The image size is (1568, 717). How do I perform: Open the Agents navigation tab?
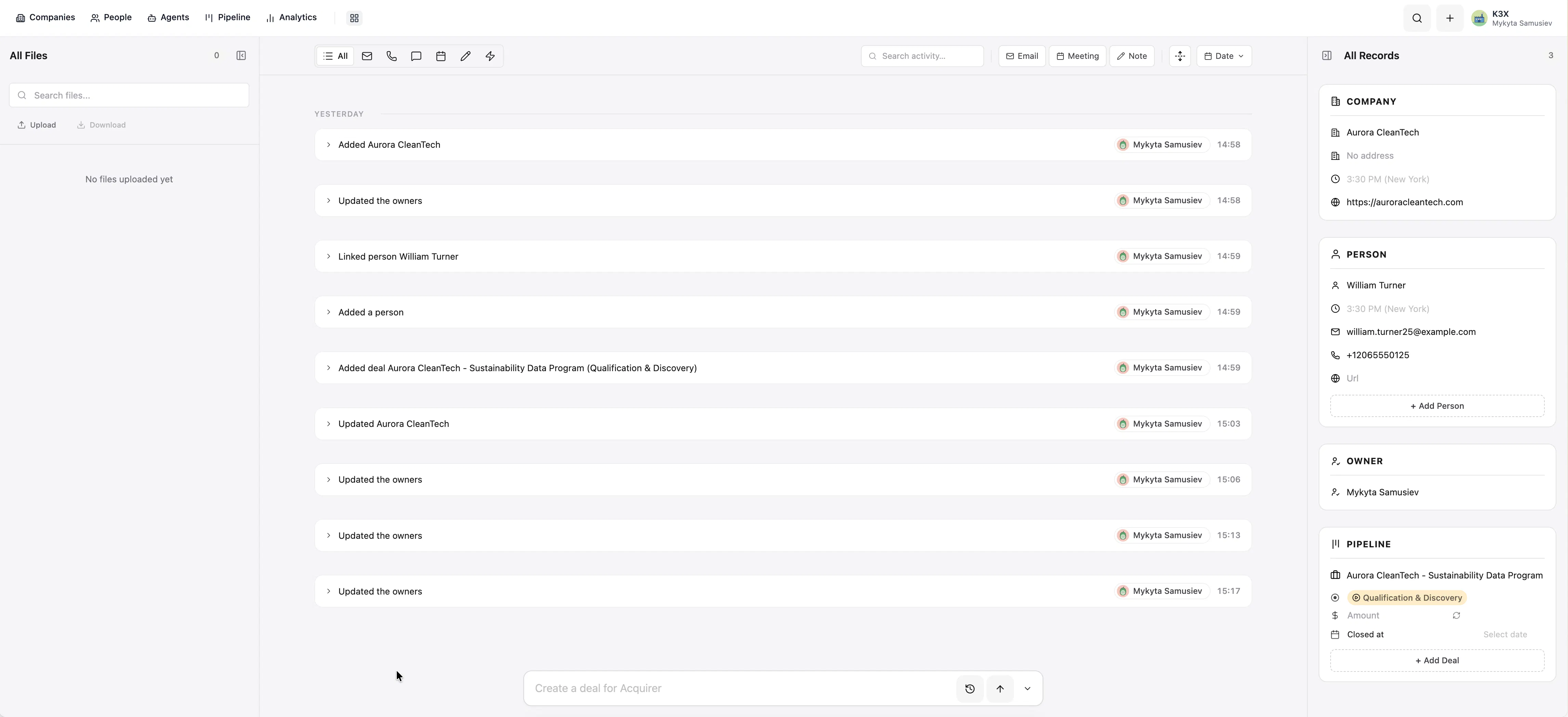click(169, 18)
